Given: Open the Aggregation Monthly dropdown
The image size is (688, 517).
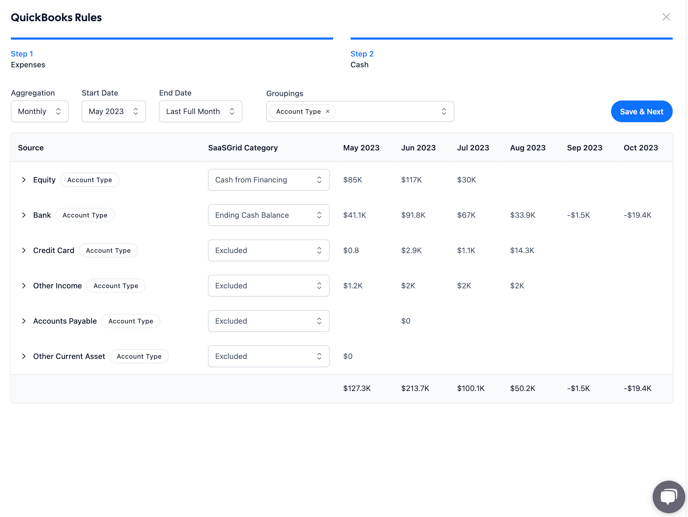Looking at the screenshot, I should pos(40,112).
